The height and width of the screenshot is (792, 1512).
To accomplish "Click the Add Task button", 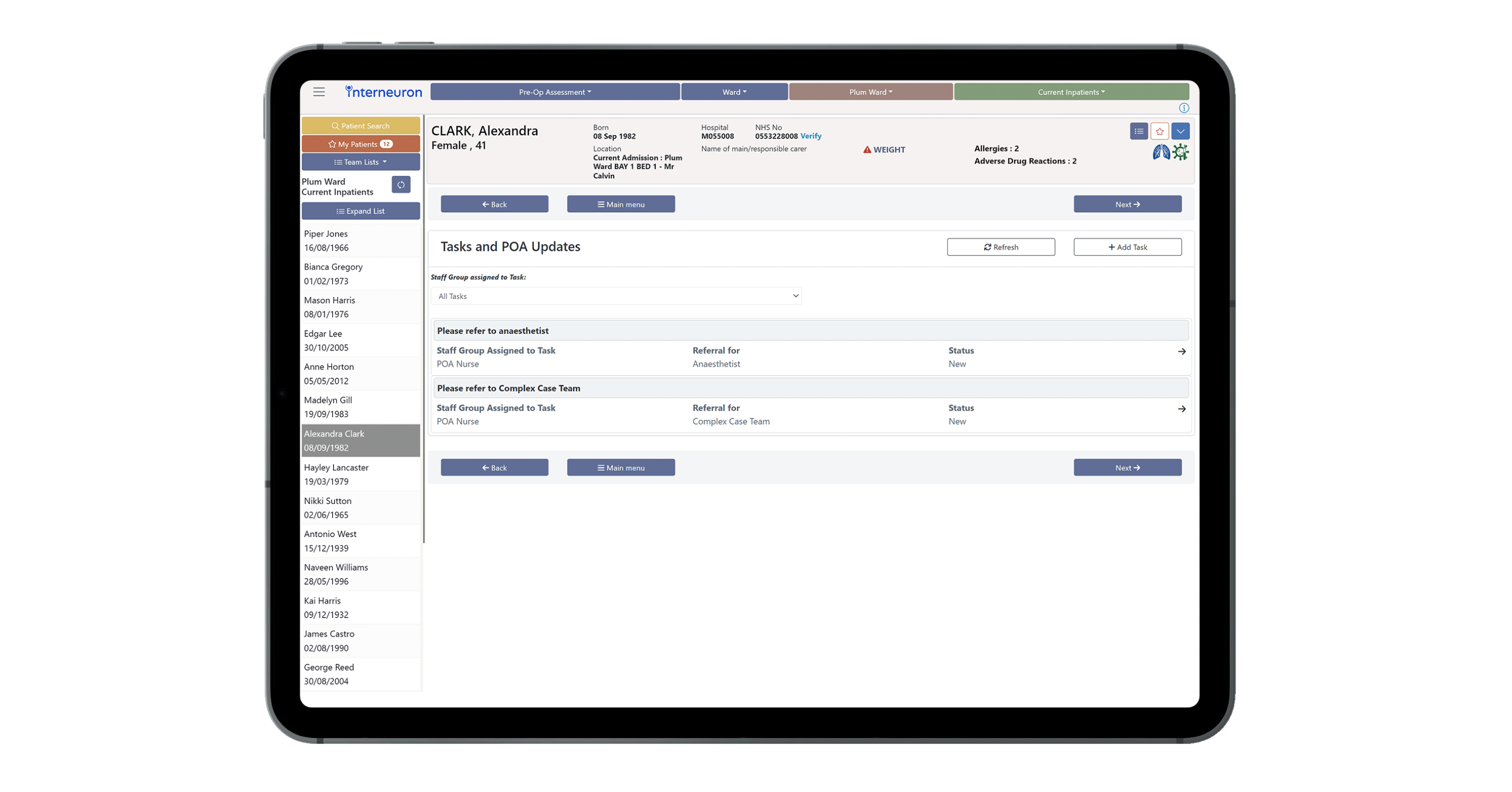I will 1127,247.
